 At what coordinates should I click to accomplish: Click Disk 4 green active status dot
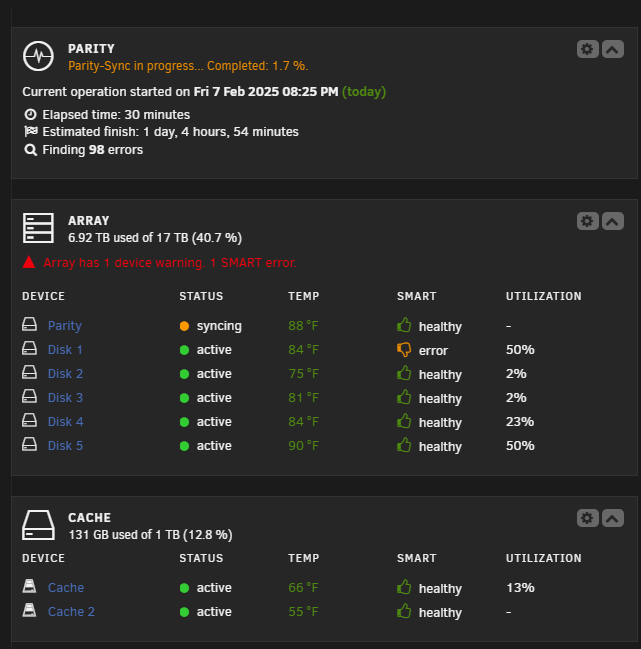tap(185, 422)
